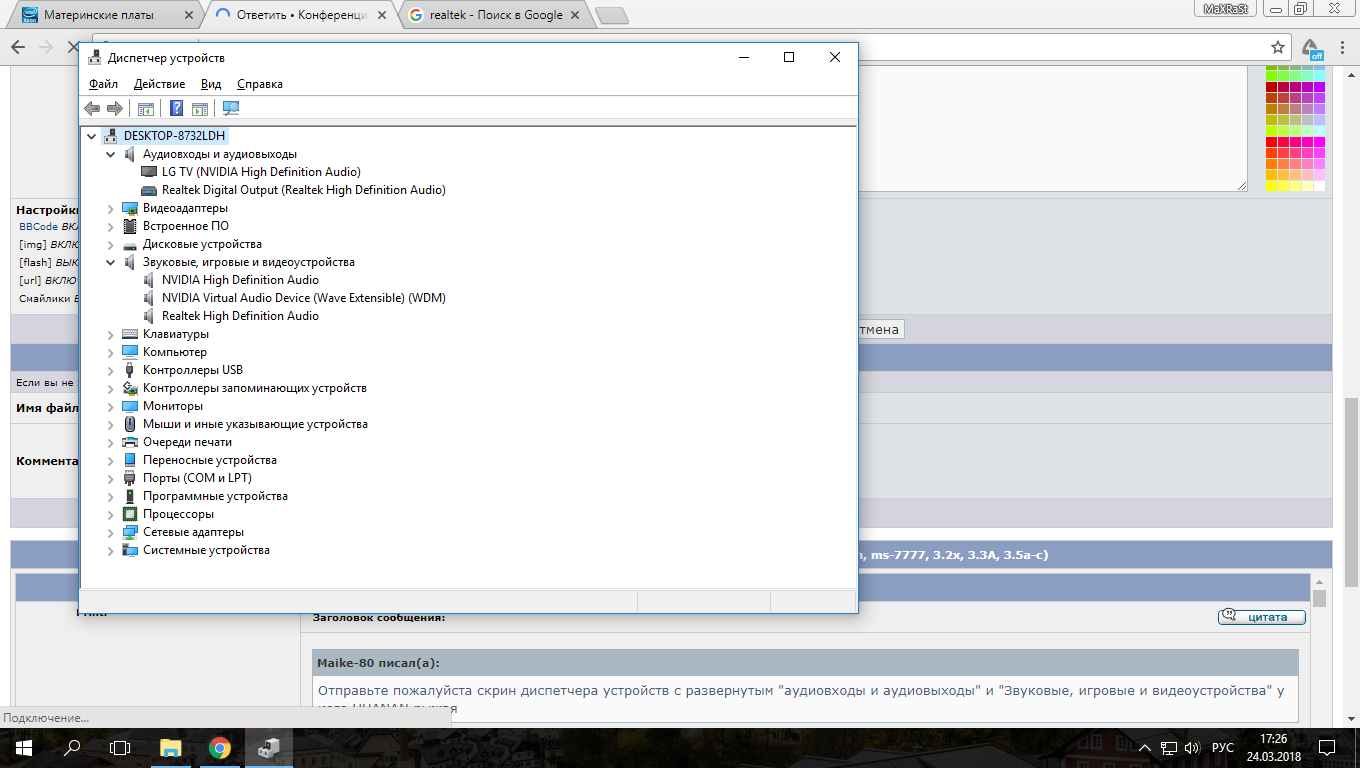Pick the gray swatch in the color palette

1307,120
